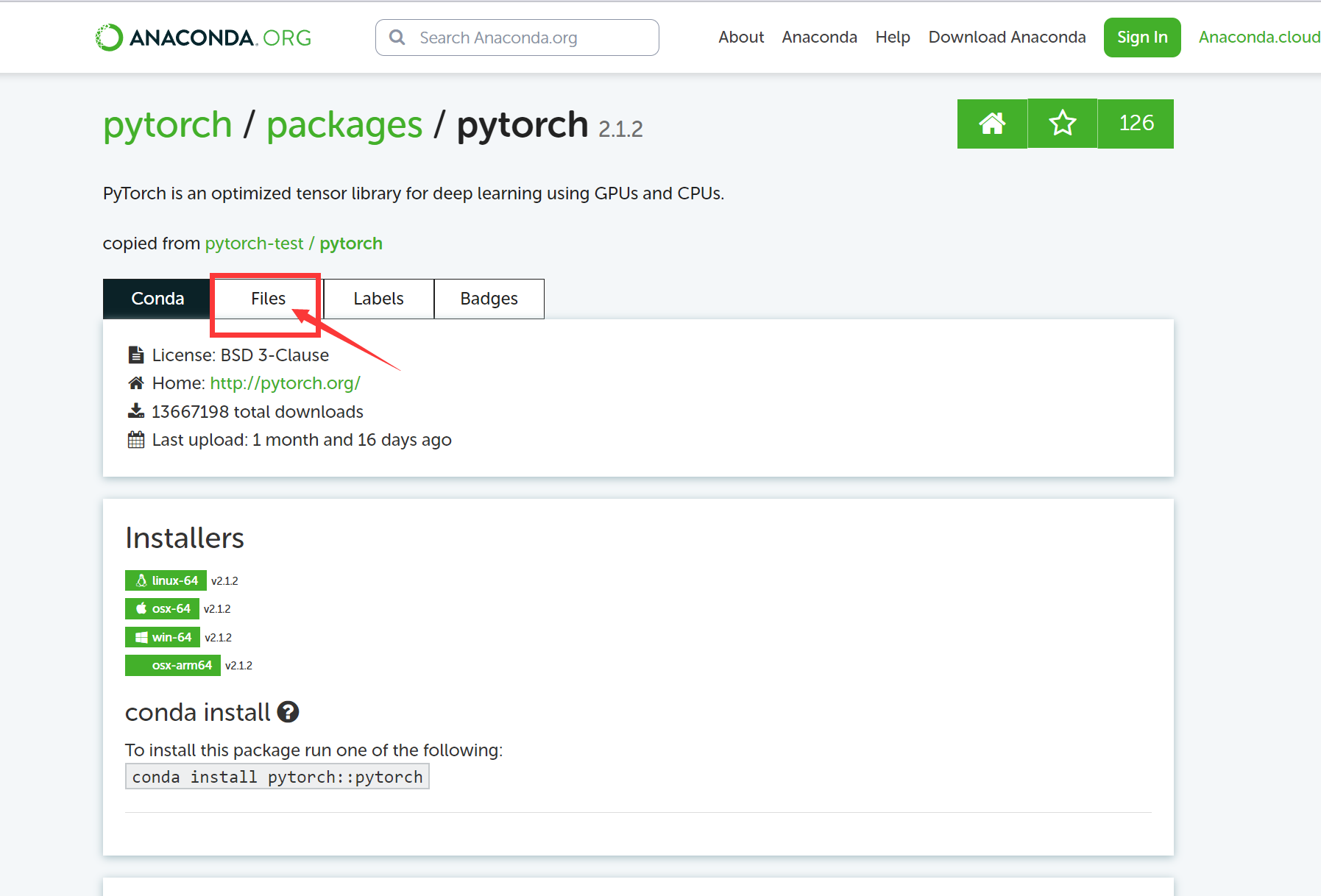Open the Anaconda nav link
The image size is (1321, 896).
pos(819,37)
